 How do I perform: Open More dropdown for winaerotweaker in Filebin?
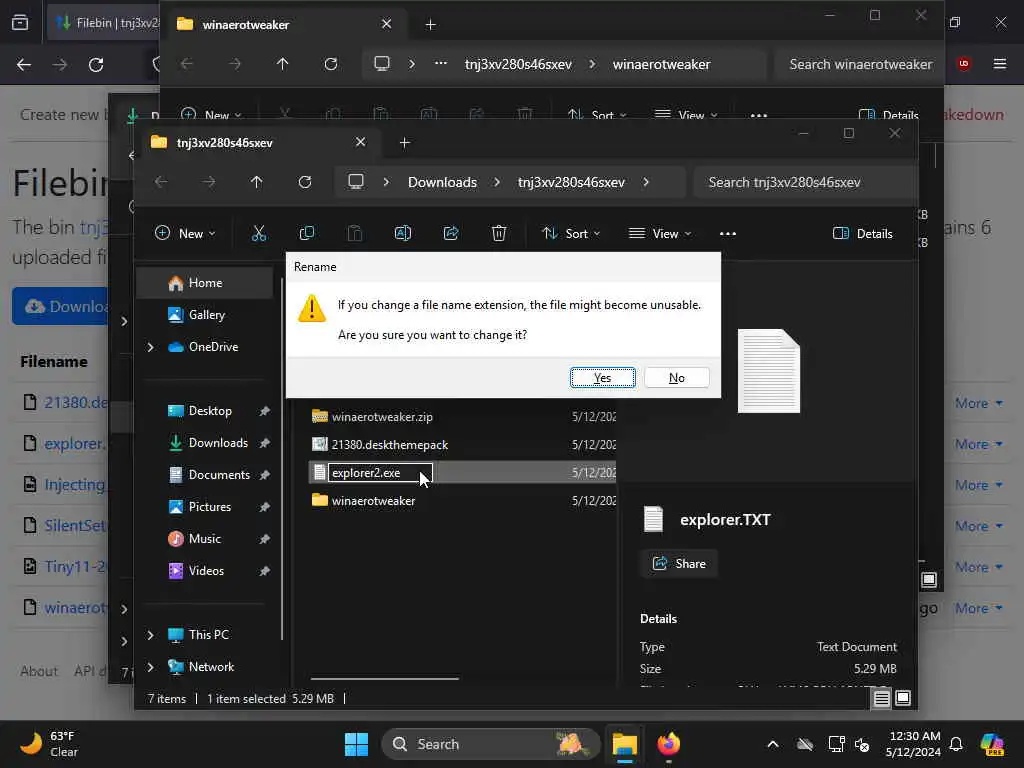tap(978, 608)
